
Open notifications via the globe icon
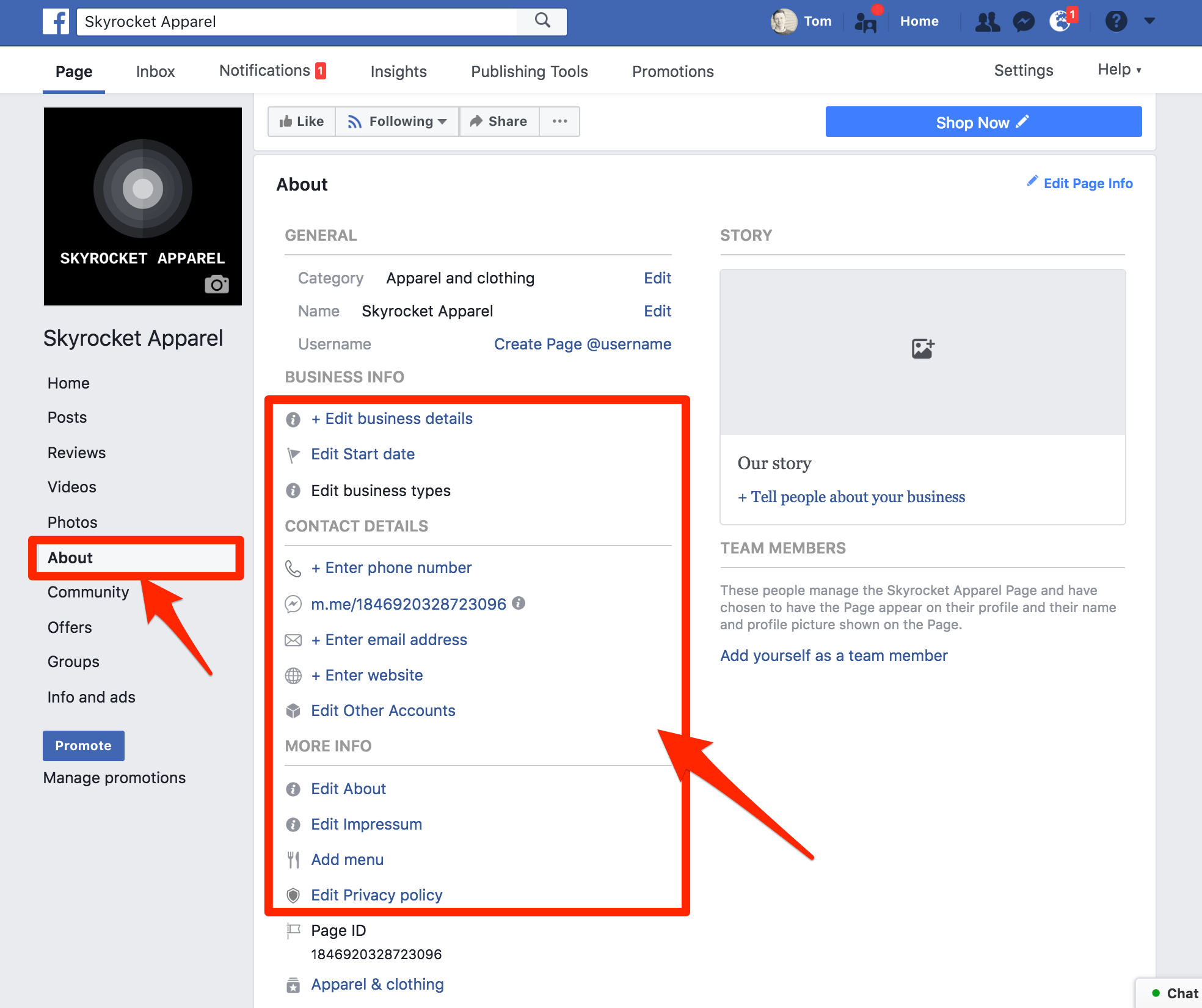coord(1060,22)
